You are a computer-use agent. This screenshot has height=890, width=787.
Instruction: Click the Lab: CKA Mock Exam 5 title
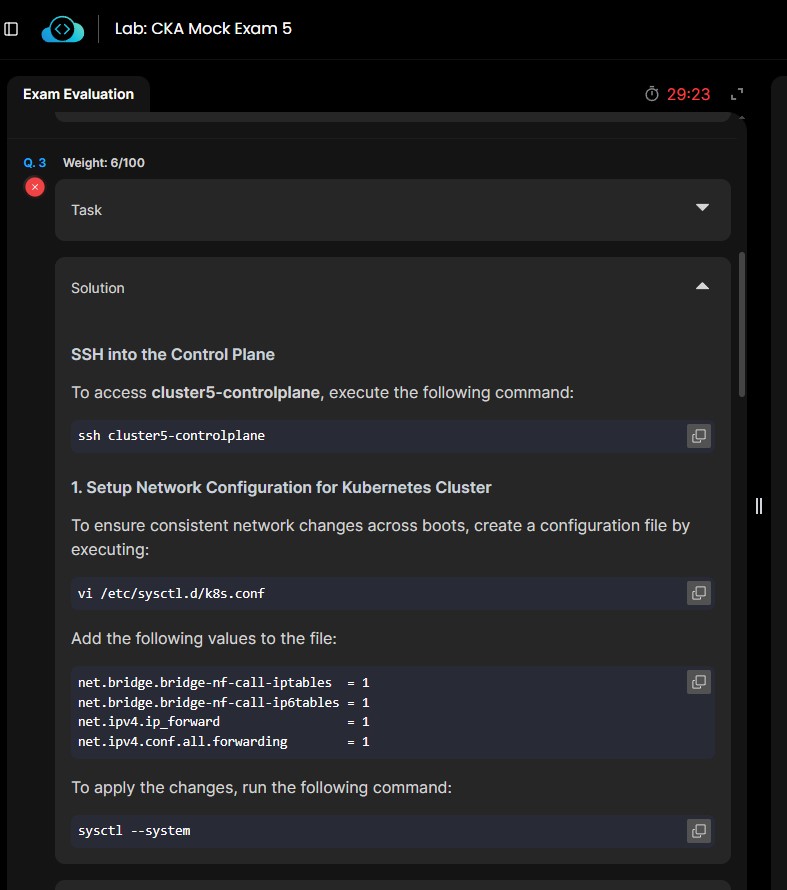(203, 28)
